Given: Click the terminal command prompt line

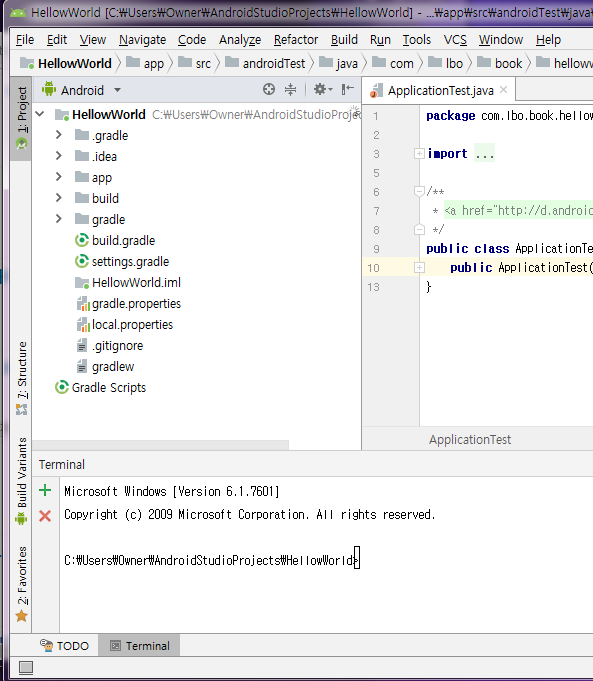Looking at the screenshot, I should [212, 560].
